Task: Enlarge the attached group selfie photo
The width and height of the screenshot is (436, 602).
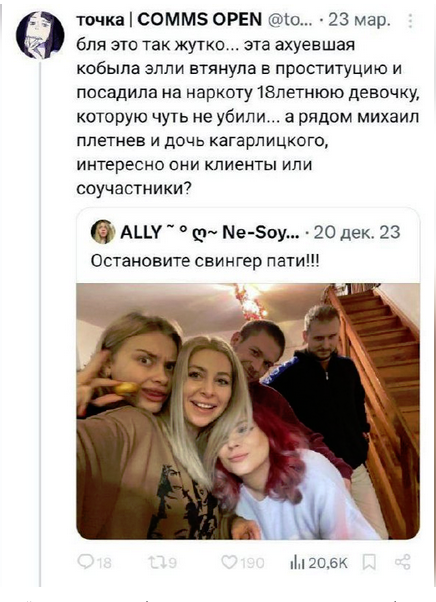Action: [248, 412]
